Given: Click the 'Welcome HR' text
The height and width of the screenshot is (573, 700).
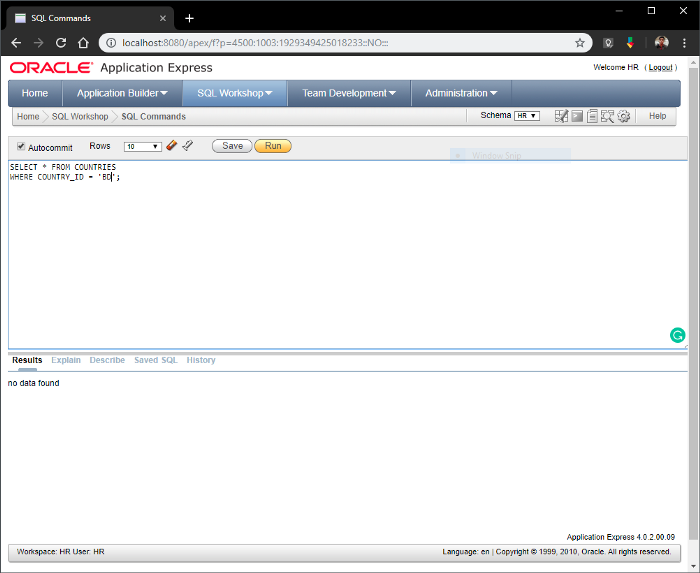Looking at the screenshot, I should [x=616, y=67].
